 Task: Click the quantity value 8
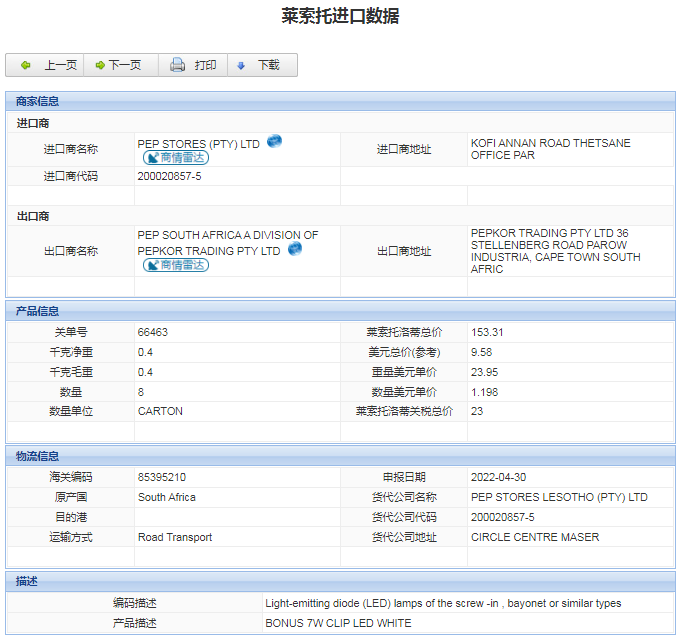[141, 392]
